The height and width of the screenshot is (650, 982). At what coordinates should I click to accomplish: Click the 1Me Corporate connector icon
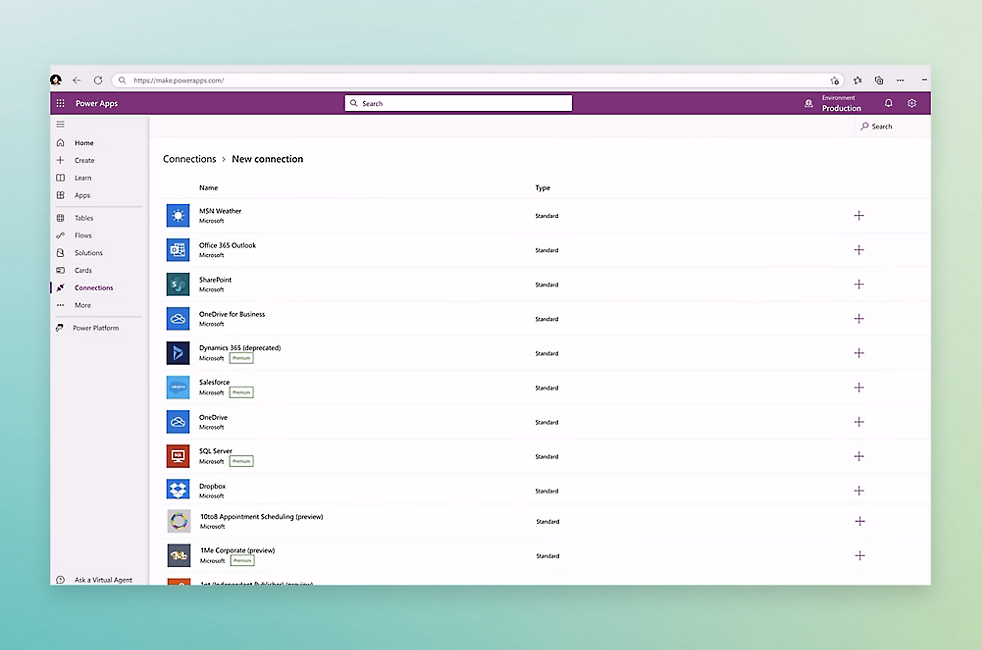tap(179, 555)
